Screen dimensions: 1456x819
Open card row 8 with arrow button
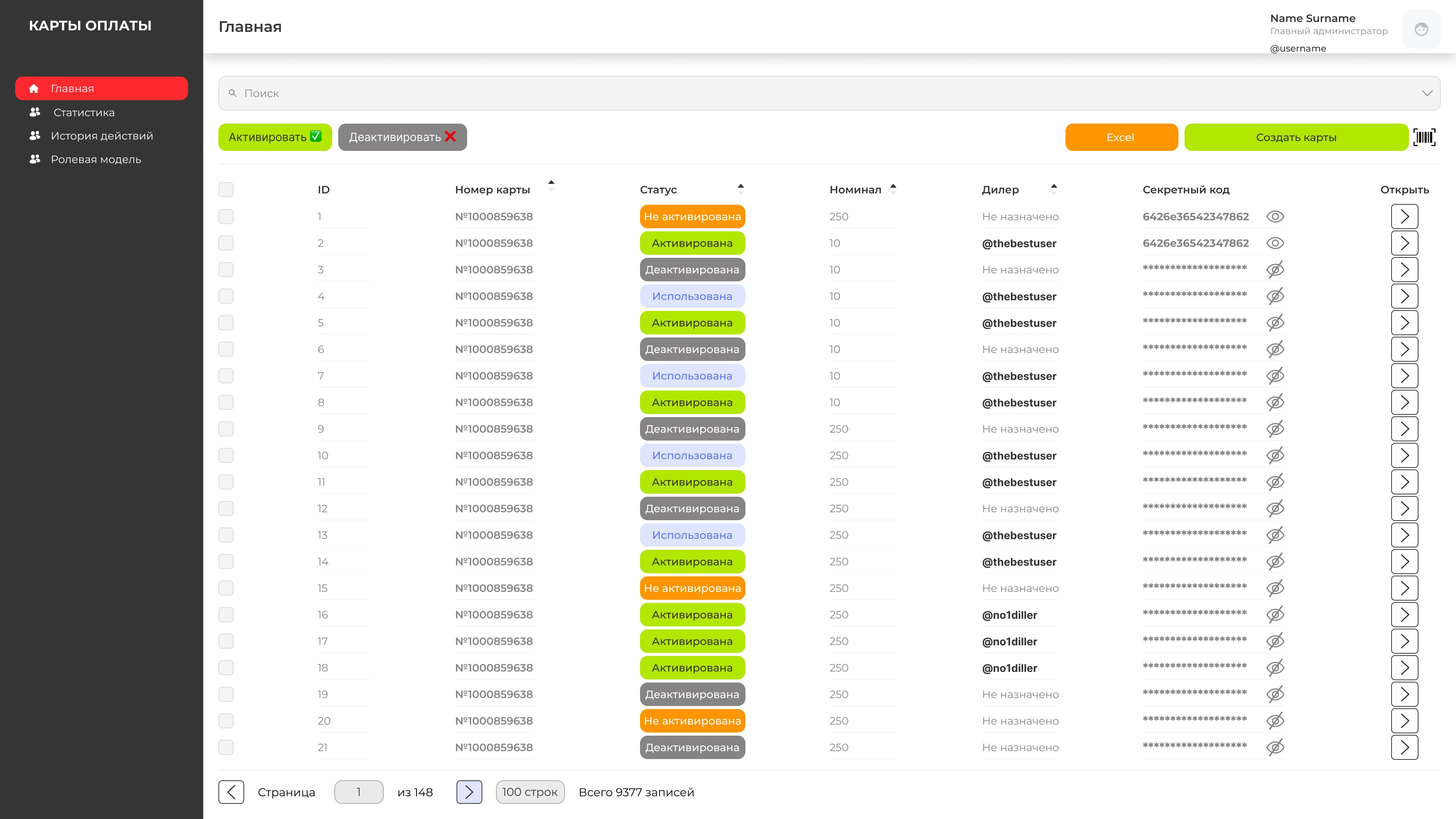(x=1404, y=402)
